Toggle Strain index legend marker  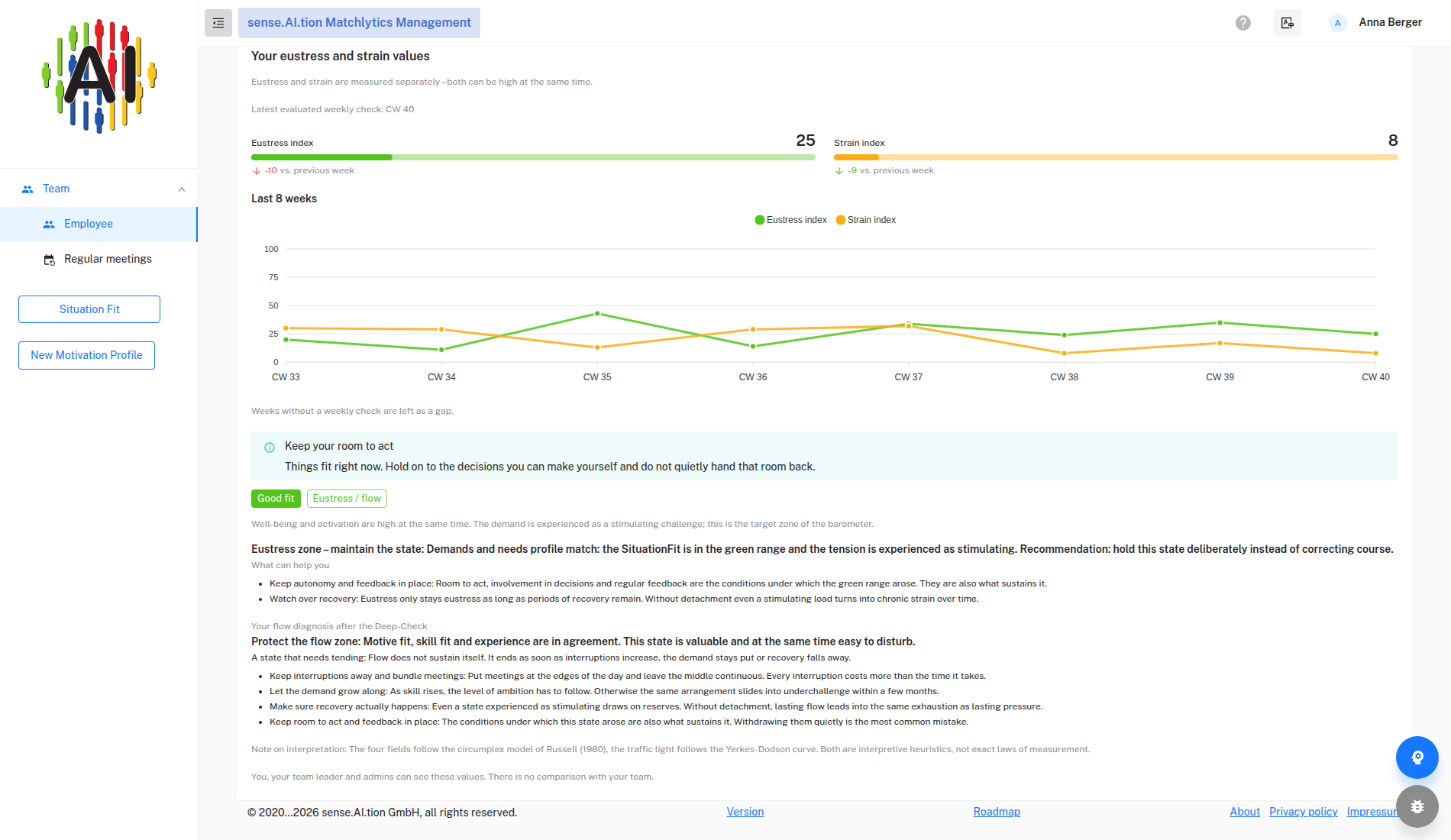click(840, 220)
